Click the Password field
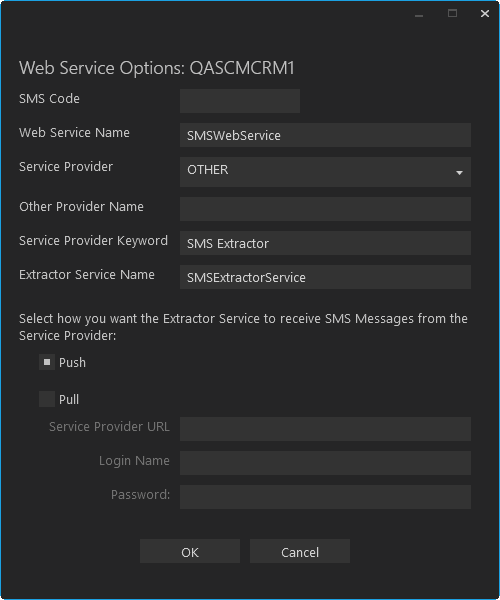 tap(325, 497)
